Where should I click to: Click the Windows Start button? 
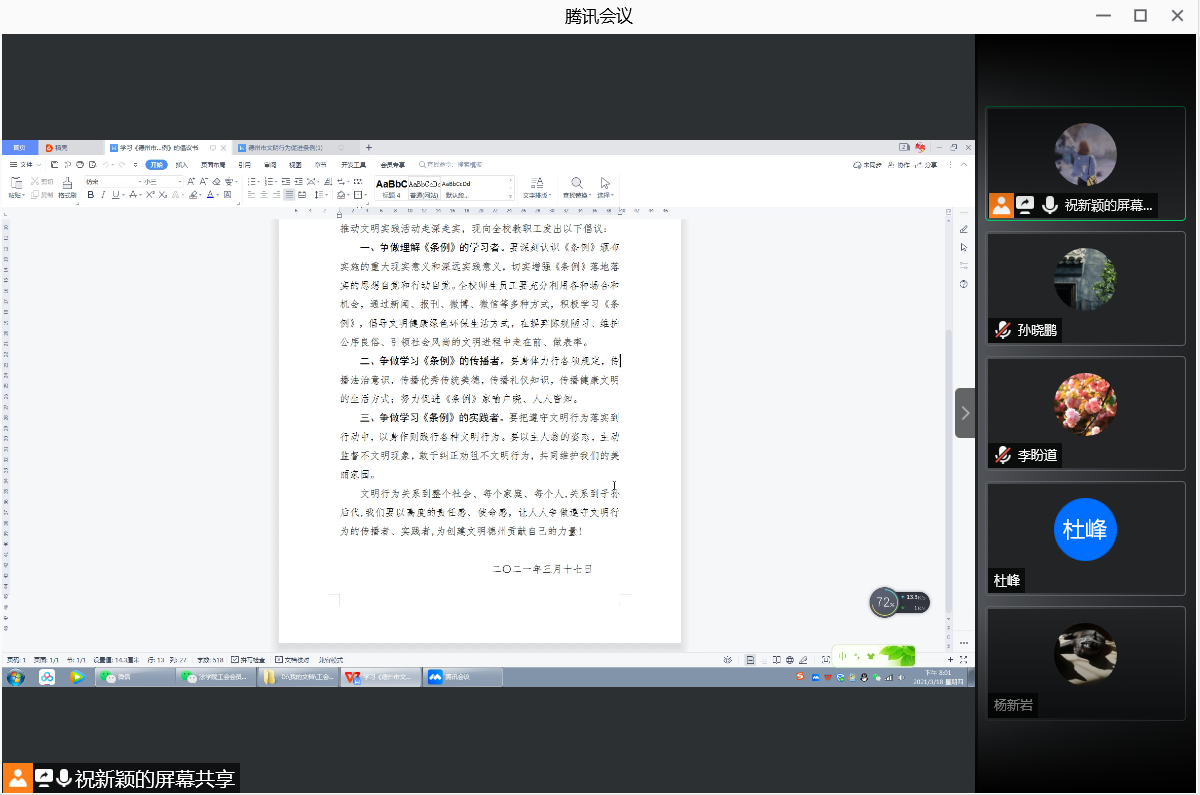(x=15, y=677)
